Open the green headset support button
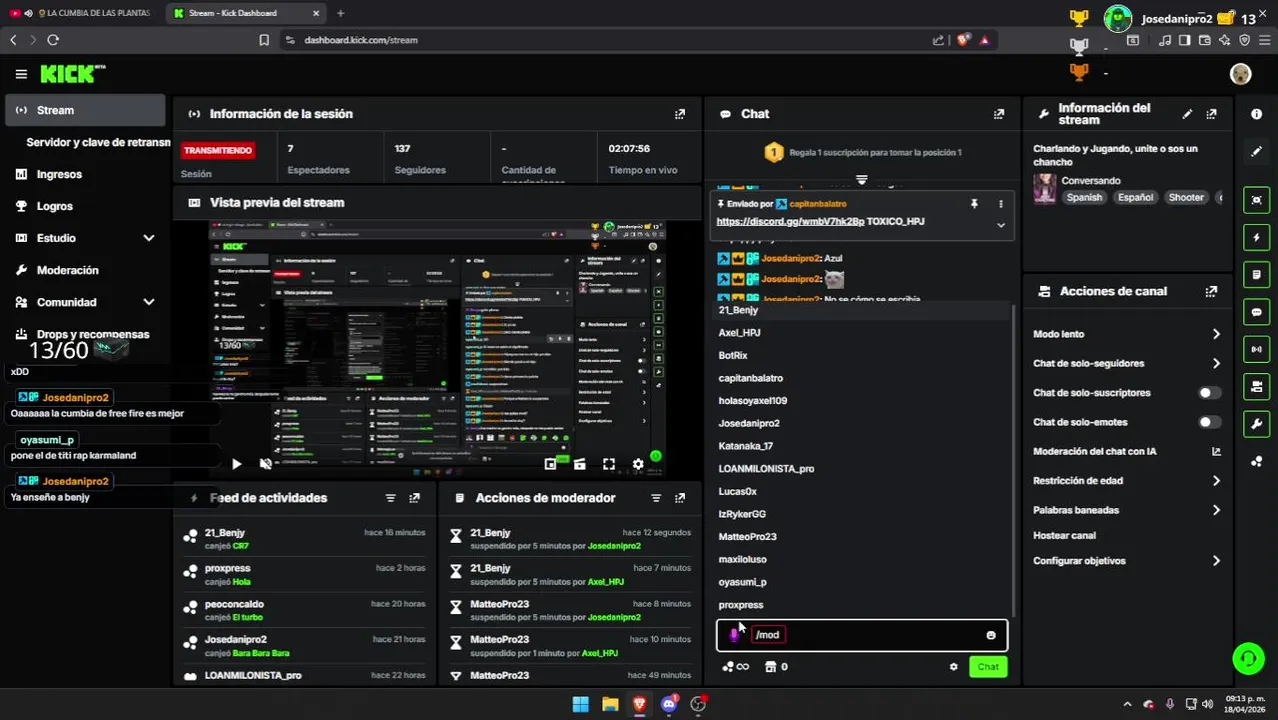The height and width of the screenshot is (720, 1278). click(1248, 658)
